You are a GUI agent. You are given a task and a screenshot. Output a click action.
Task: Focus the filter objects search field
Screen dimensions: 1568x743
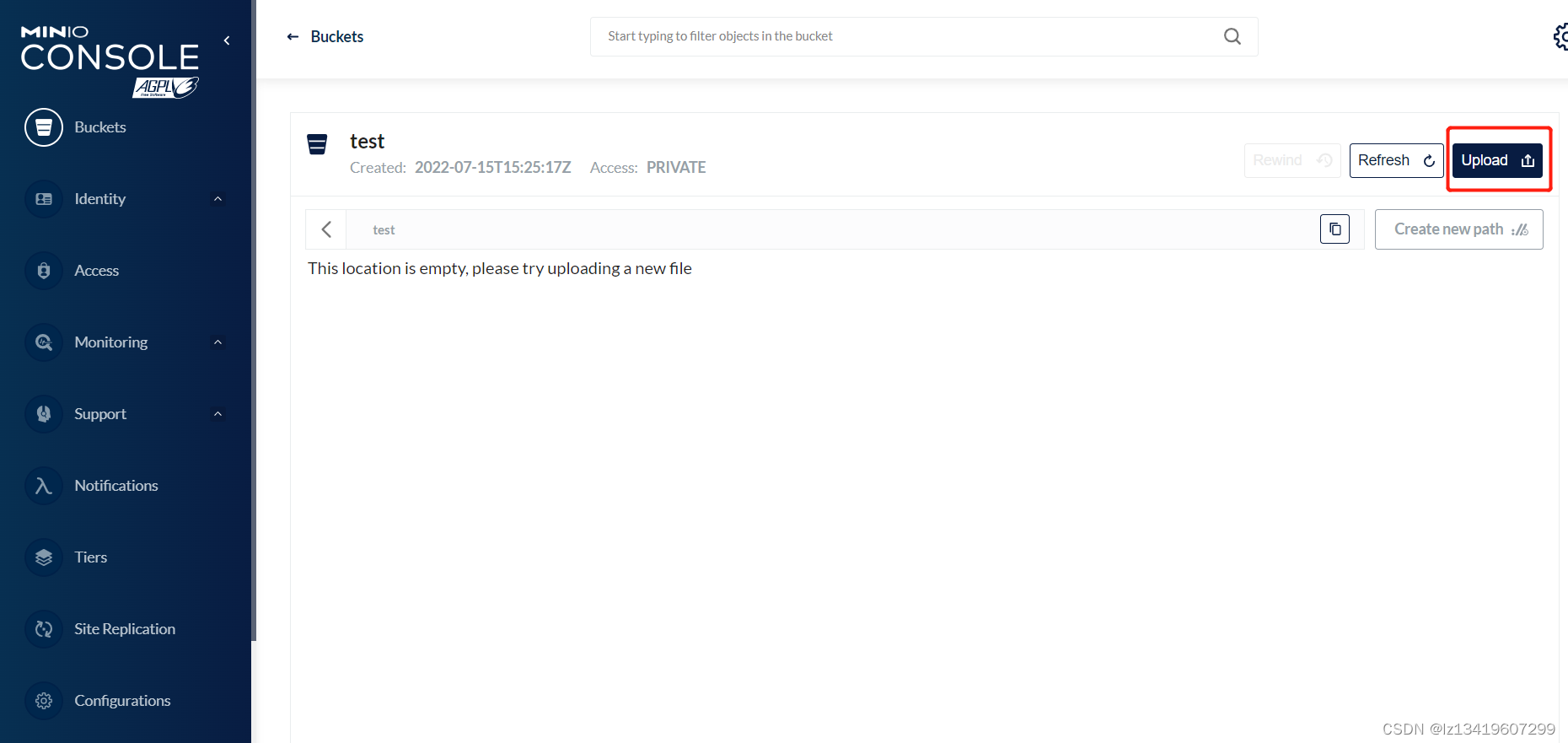point(924,36)
